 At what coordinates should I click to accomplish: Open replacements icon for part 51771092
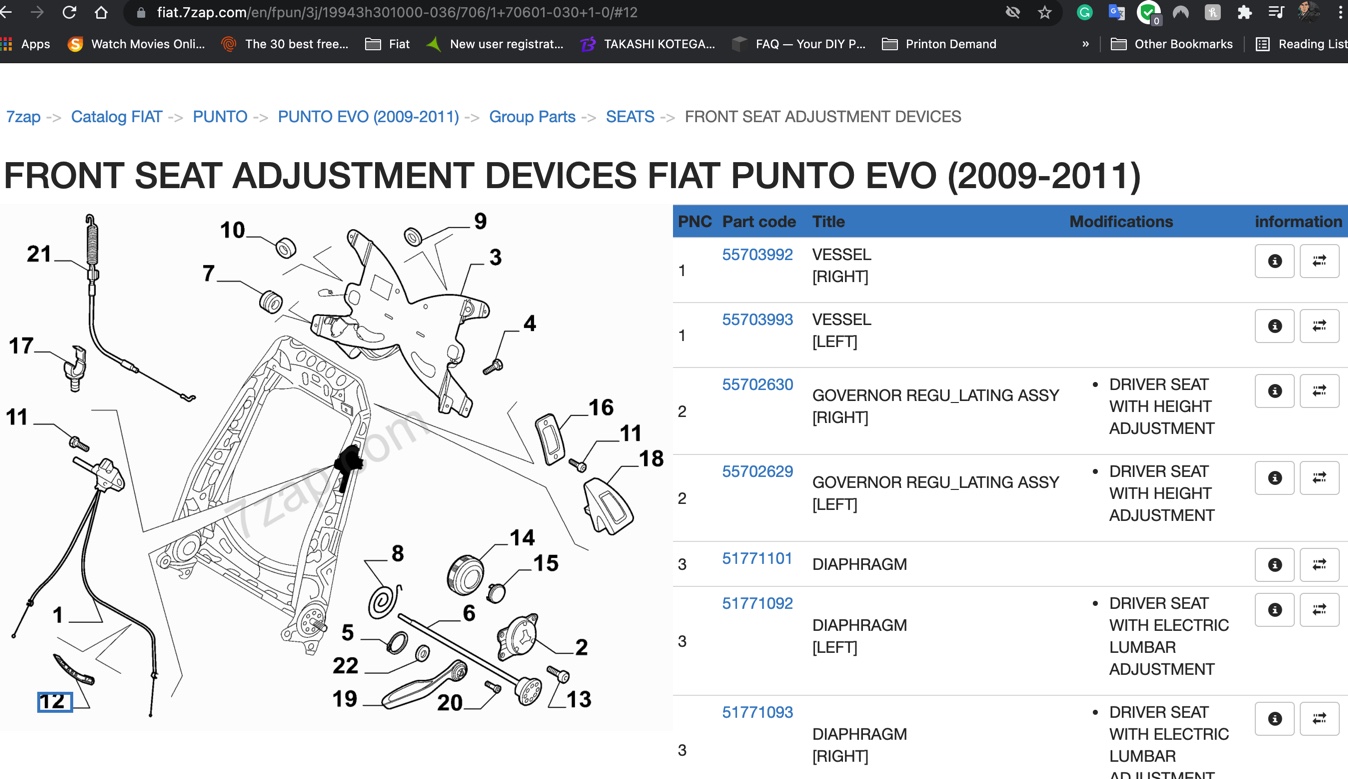click(1319, 610)
